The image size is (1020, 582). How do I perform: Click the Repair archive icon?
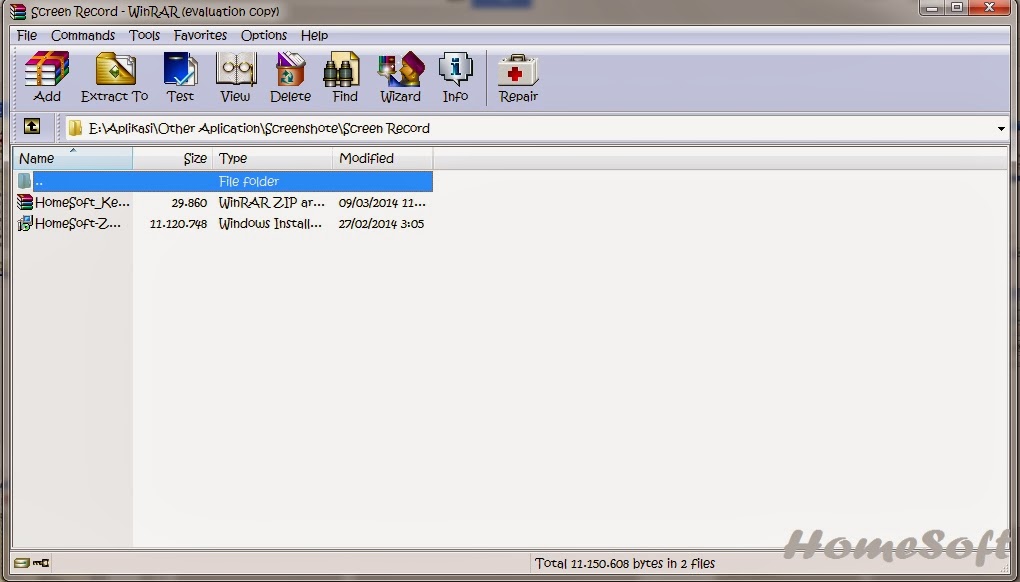[517, 75]
